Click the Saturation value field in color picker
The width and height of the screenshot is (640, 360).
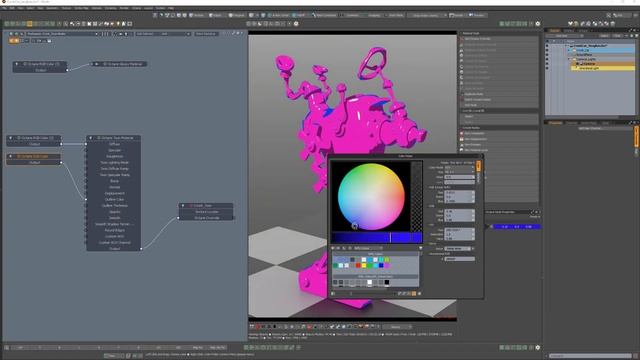459,234
